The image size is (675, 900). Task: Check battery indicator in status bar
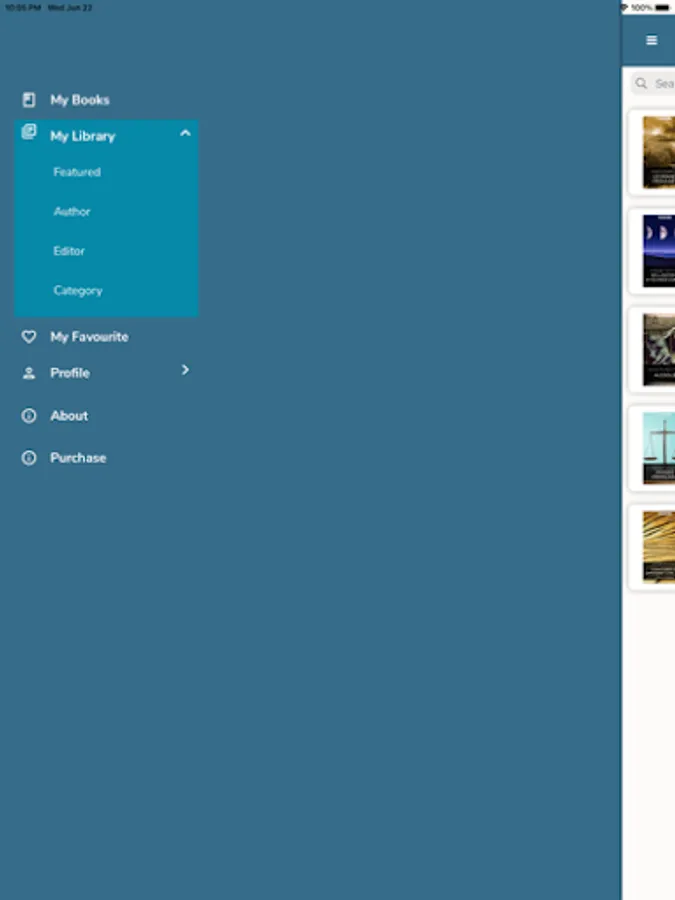pyautogui.click(x=662, y=8)
